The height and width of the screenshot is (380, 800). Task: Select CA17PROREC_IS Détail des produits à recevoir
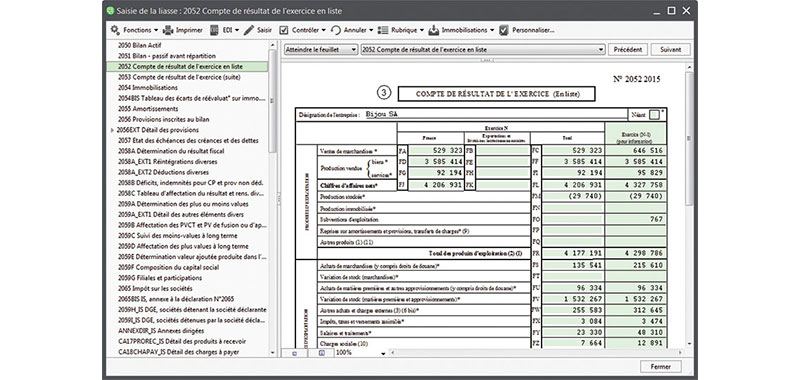click(x=182, y=341)
